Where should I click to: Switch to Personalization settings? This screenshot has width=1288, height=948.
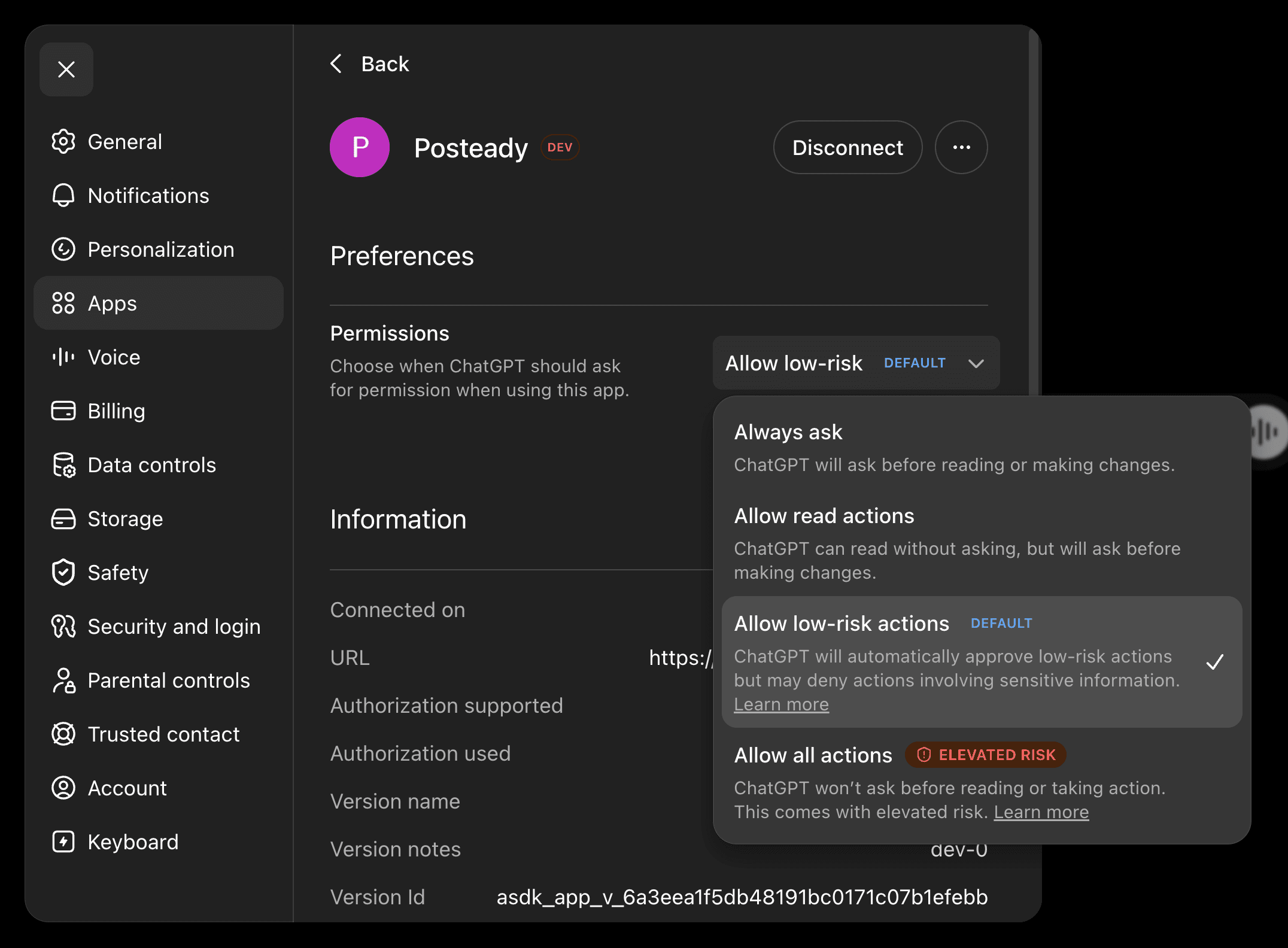[159, 250]
